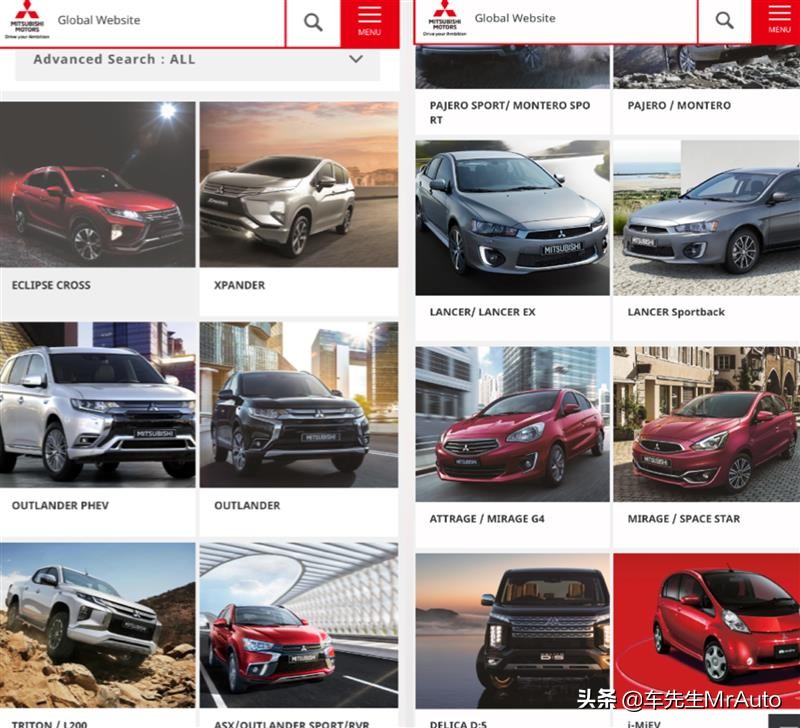Open the Delica D:5 van photo
The width and height of the screenshot is (800, 728).
pyautogui.click(x=512, y=631)
